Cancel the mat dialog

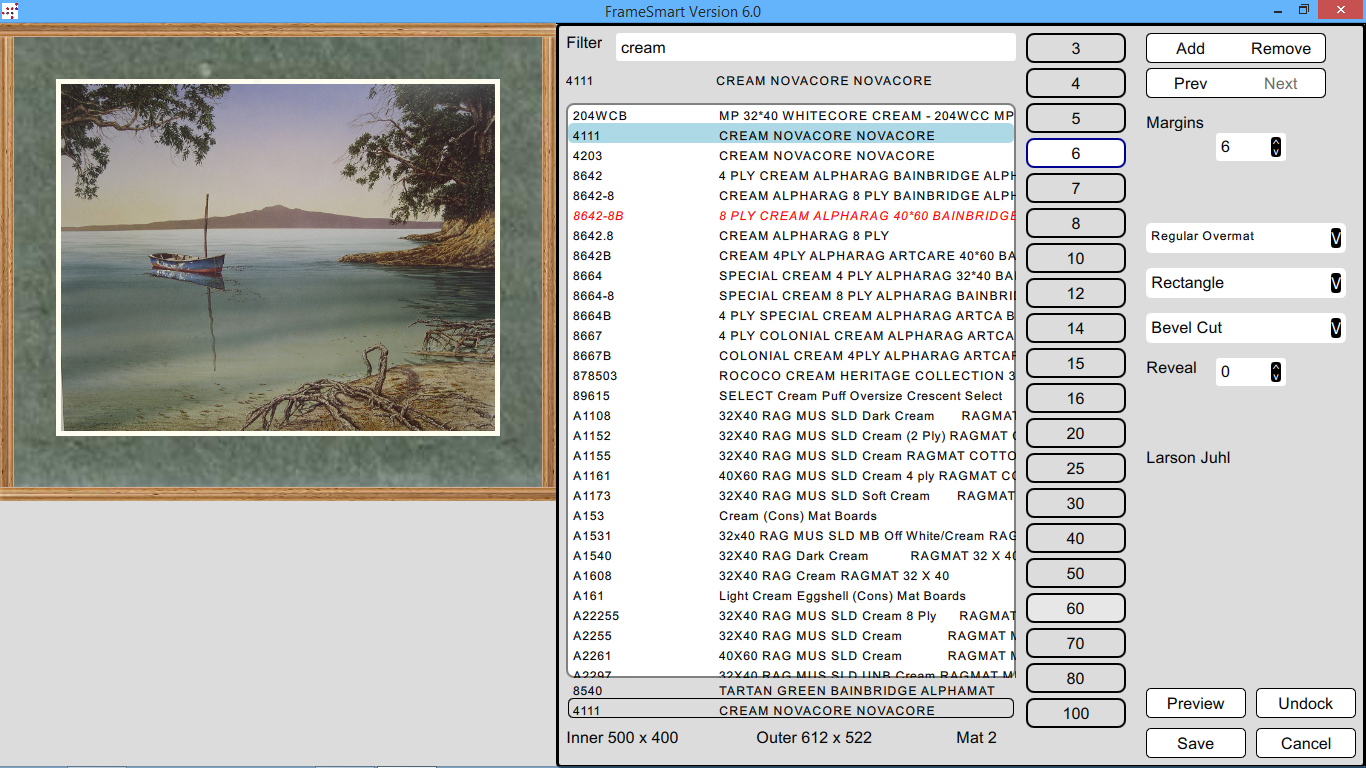1305,743
